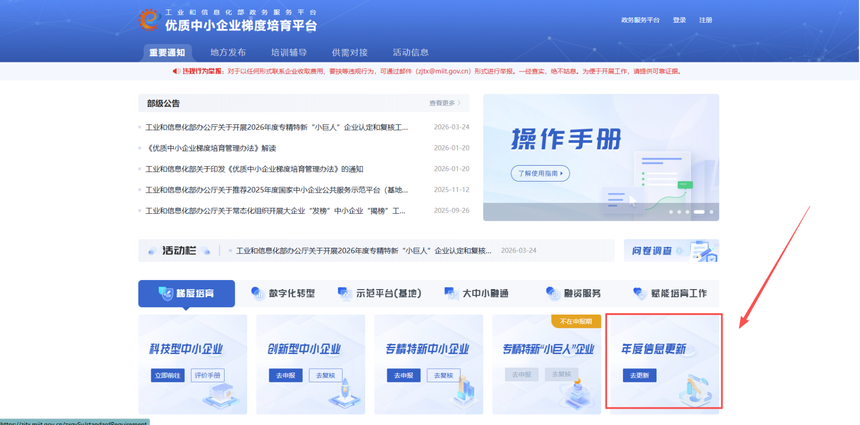Click the 2026-03-24 date in 活动栏
The image size is (860, 425).
click(519, 251)
